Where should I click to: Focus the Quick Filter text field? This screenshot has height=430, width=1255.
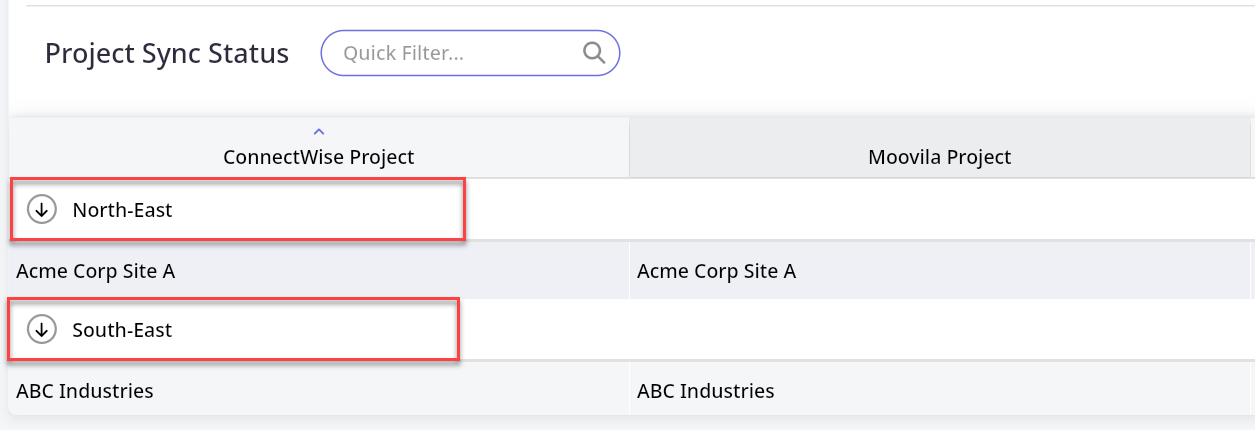pyautogui.click(x=455, y=53)
